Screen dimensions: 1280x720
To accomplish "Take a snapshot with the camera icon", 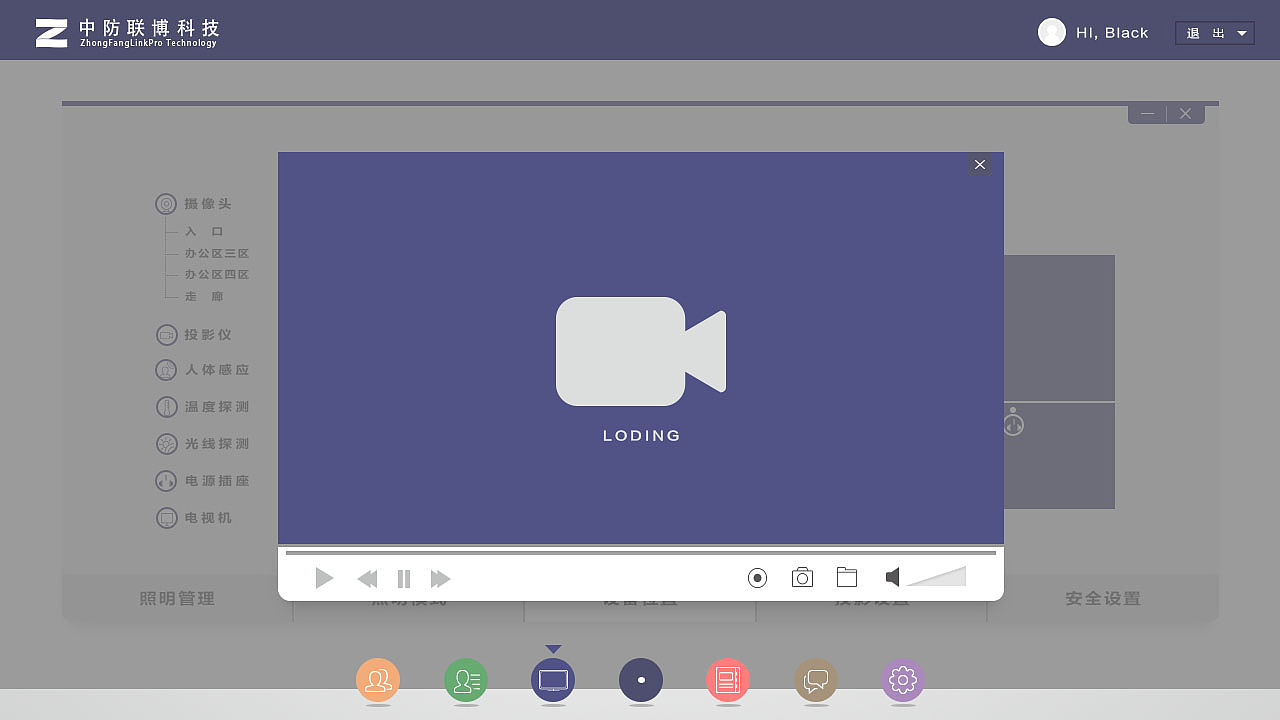I will click(802, 577).
